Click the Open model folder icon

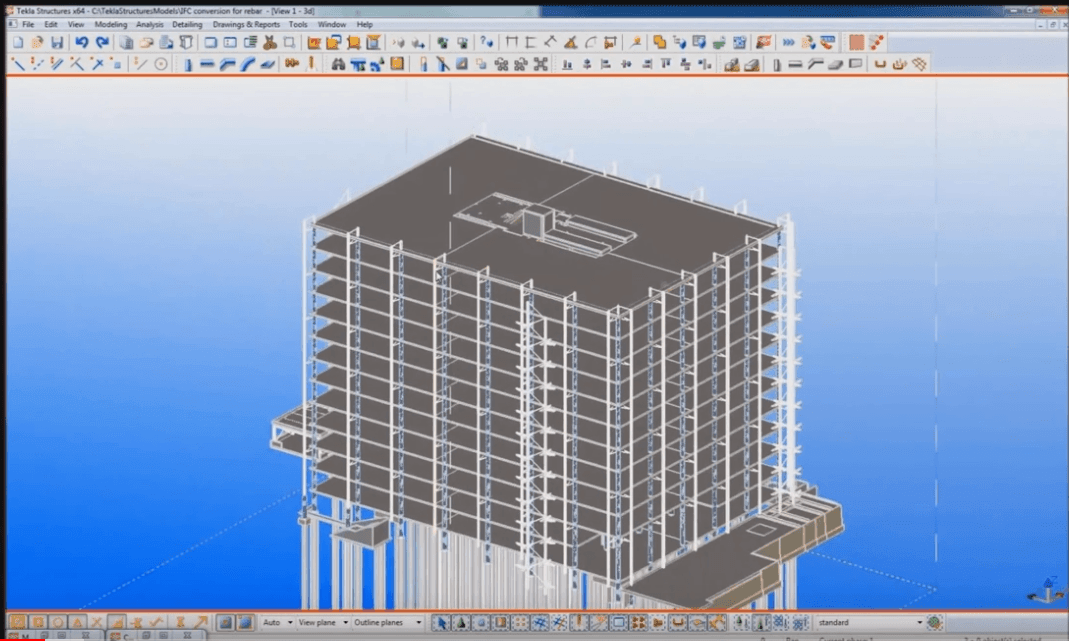37,42
